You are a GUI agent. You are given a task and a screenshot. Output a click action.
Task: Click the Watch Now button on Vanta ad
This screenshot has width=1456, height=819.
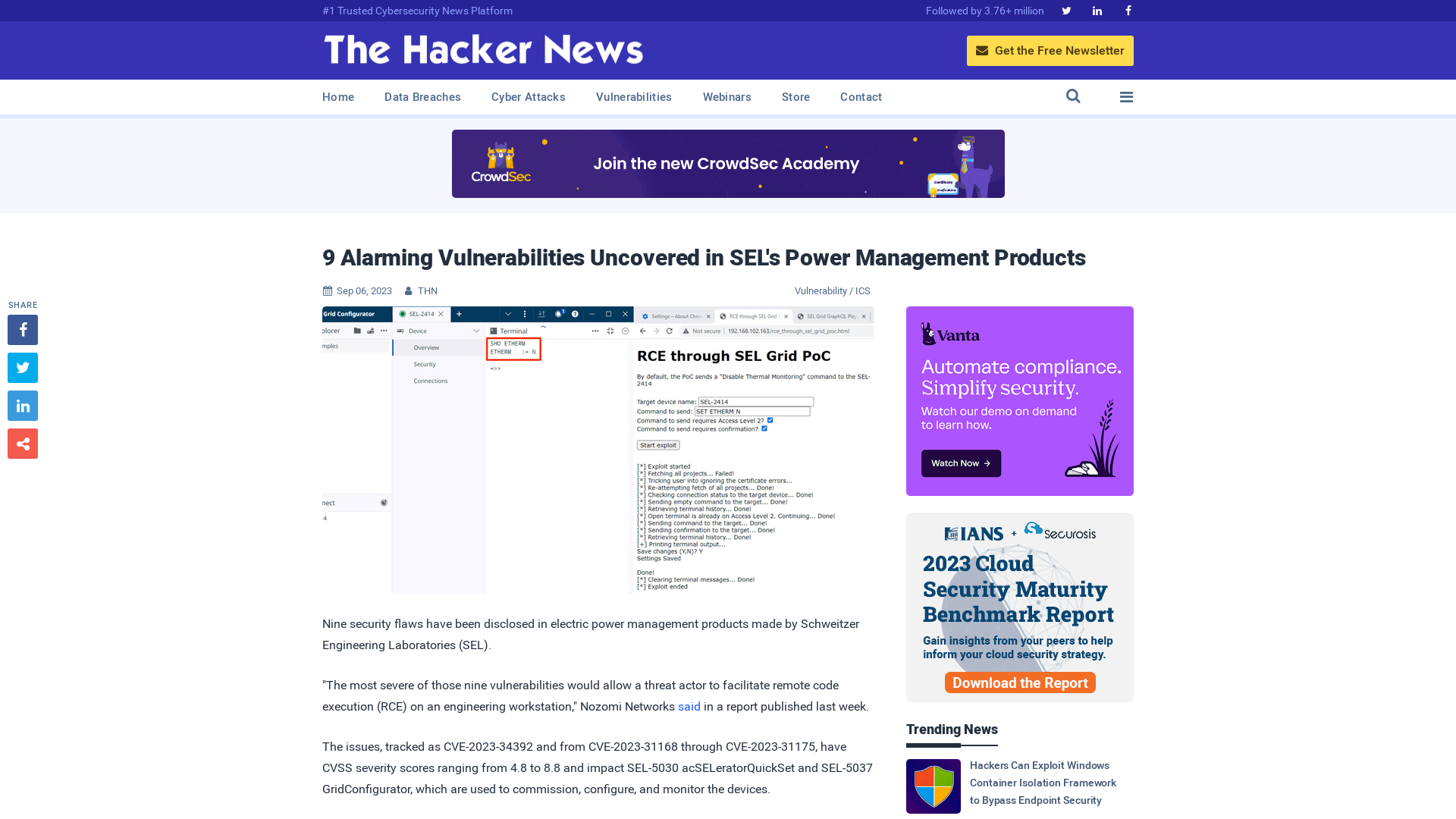[961, 463]
